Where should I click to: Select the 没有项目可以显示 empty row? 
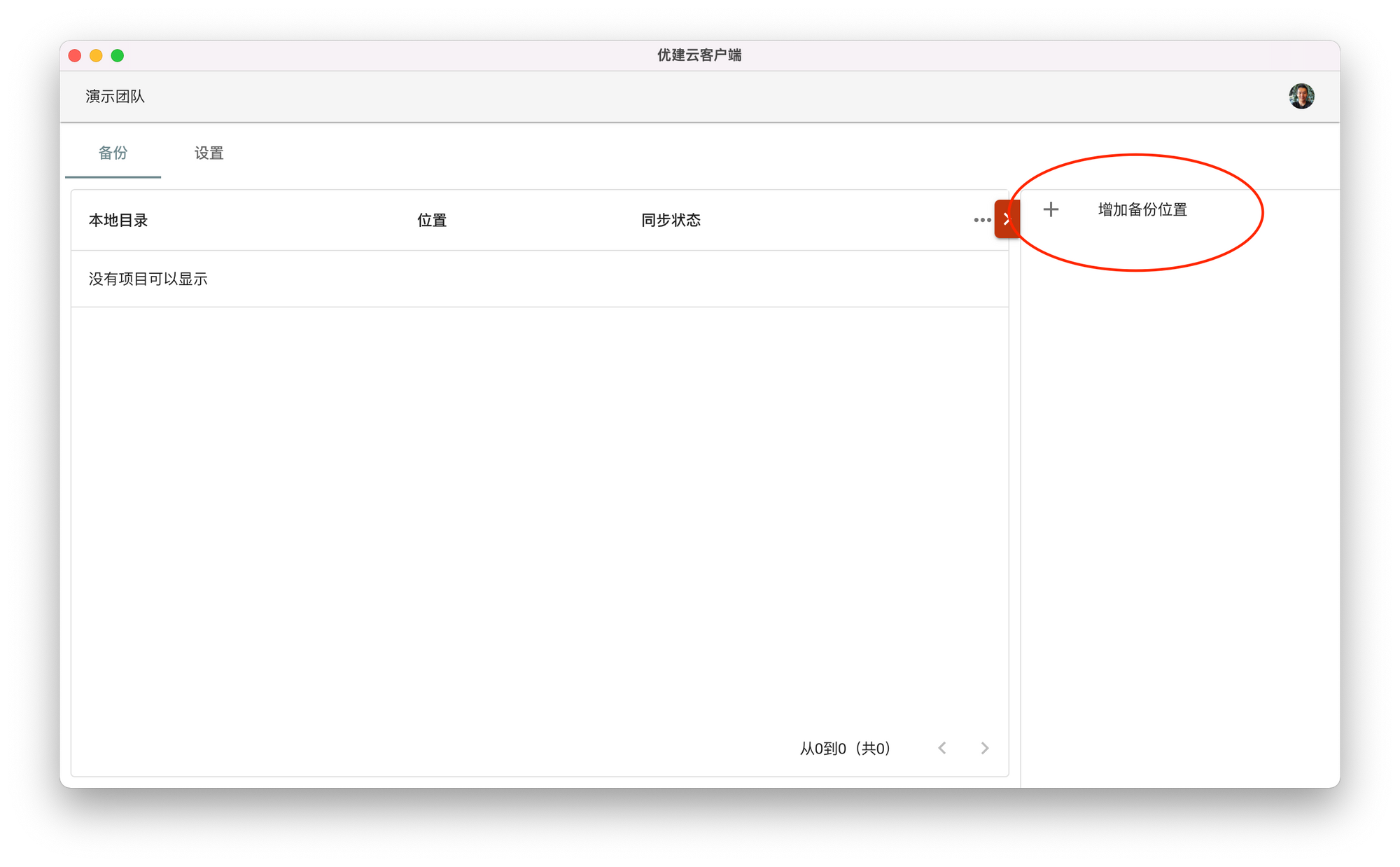pos(148,279)
